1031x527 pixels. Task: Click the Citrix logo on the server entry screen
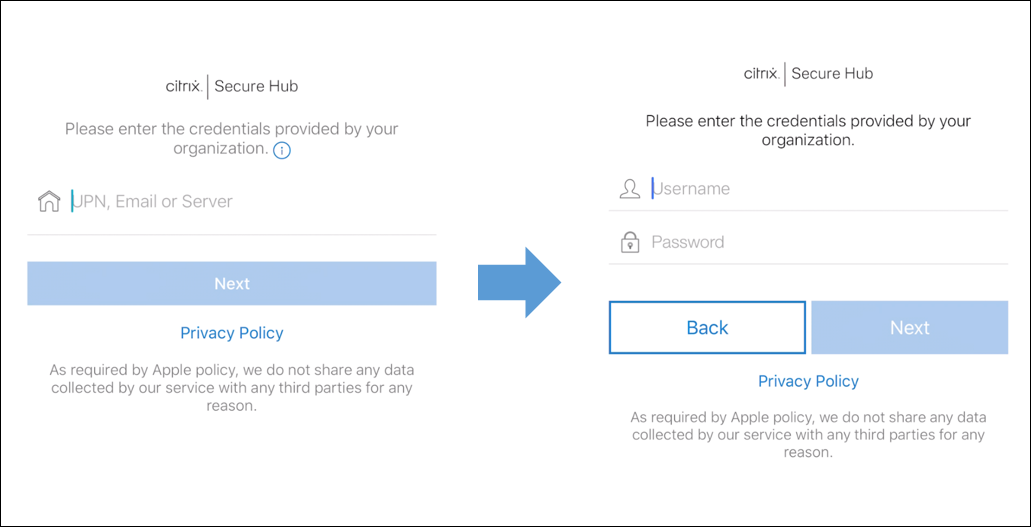(184, 86)
